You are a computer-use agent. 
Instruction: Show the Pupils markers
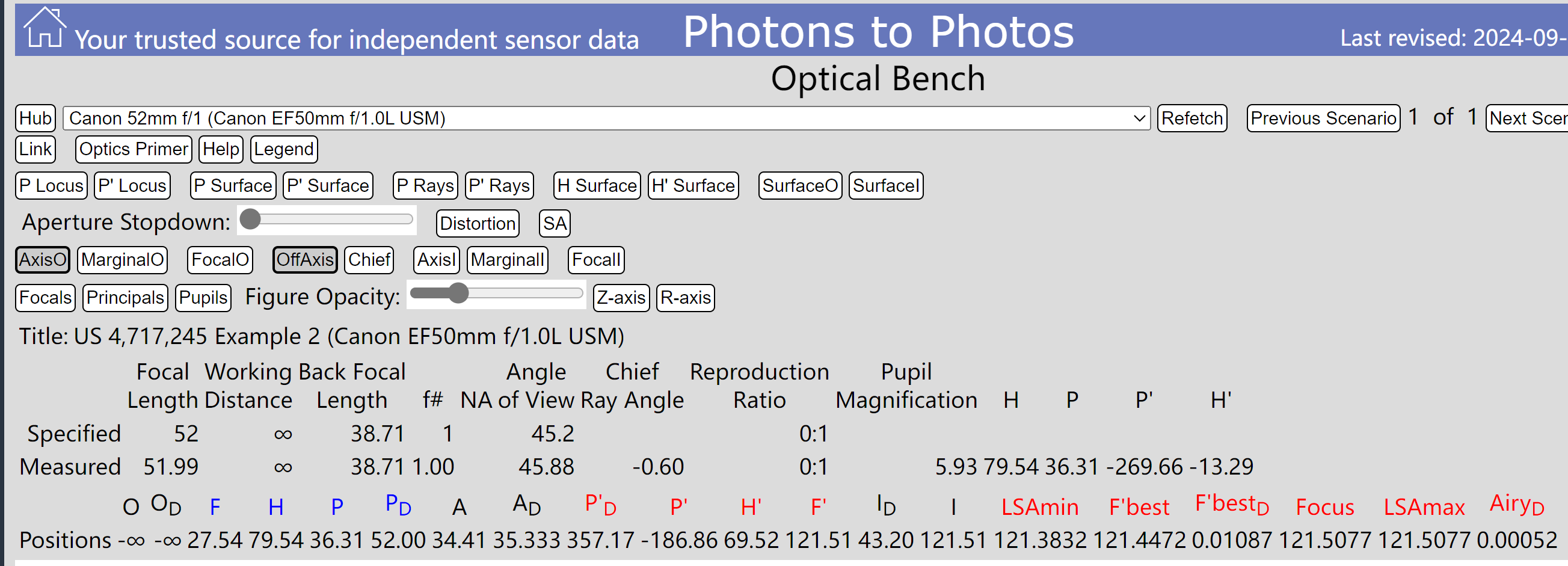tap(203, 298)
